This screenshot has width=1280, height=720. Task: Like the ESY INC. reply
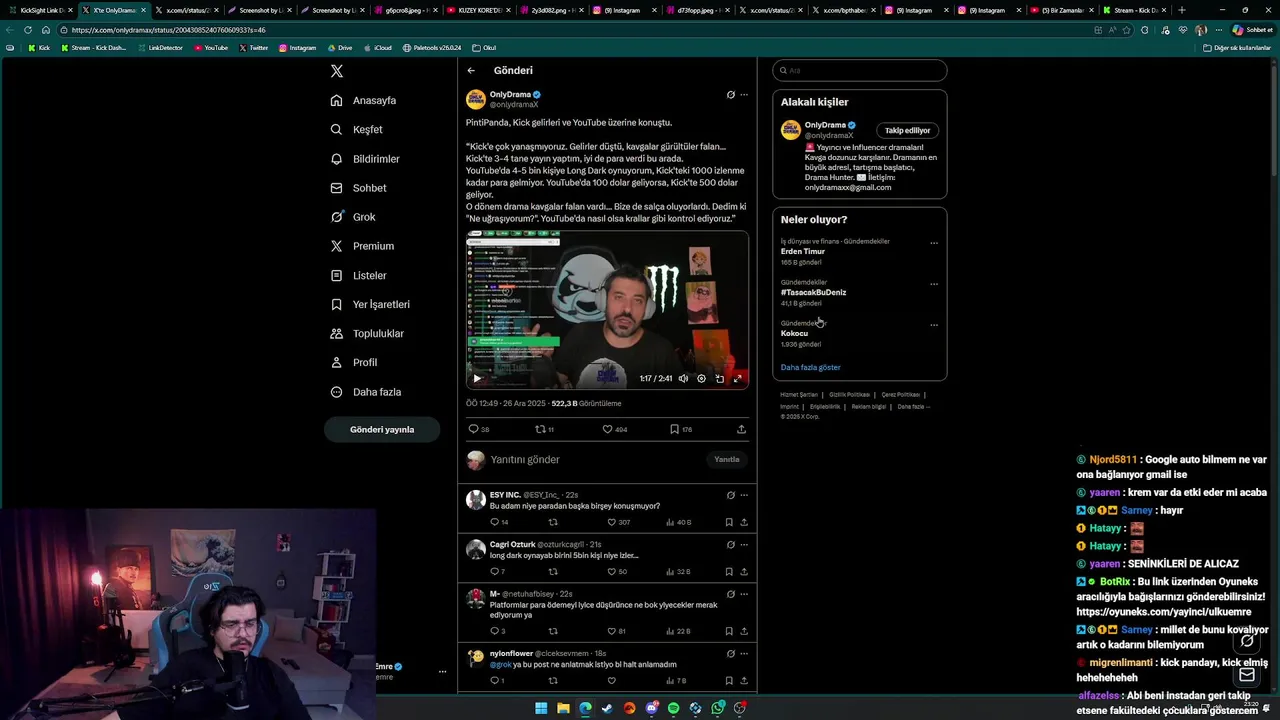coord(619,522)
